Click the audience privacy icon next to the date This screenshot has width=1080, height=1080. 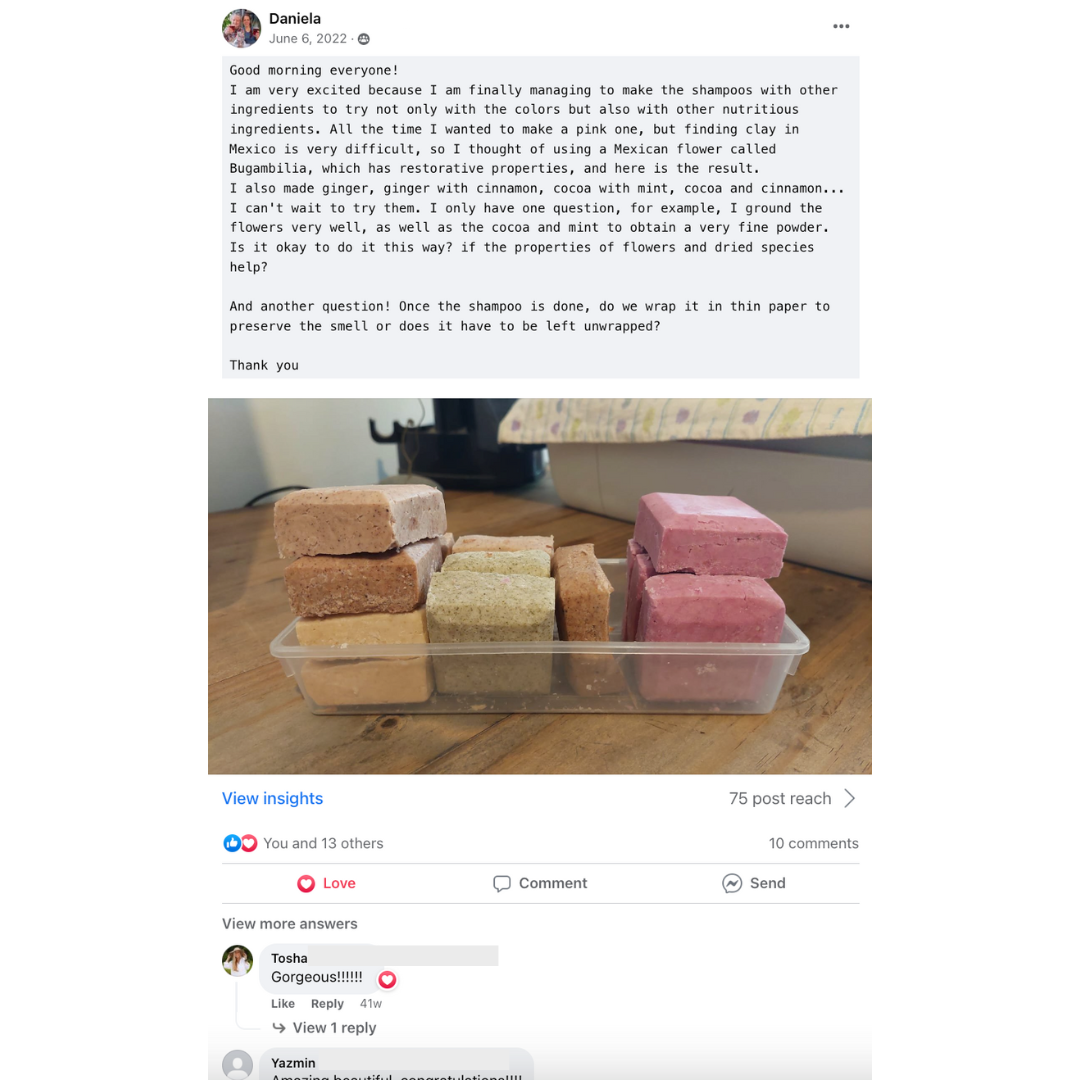click(x=364, y=39)
